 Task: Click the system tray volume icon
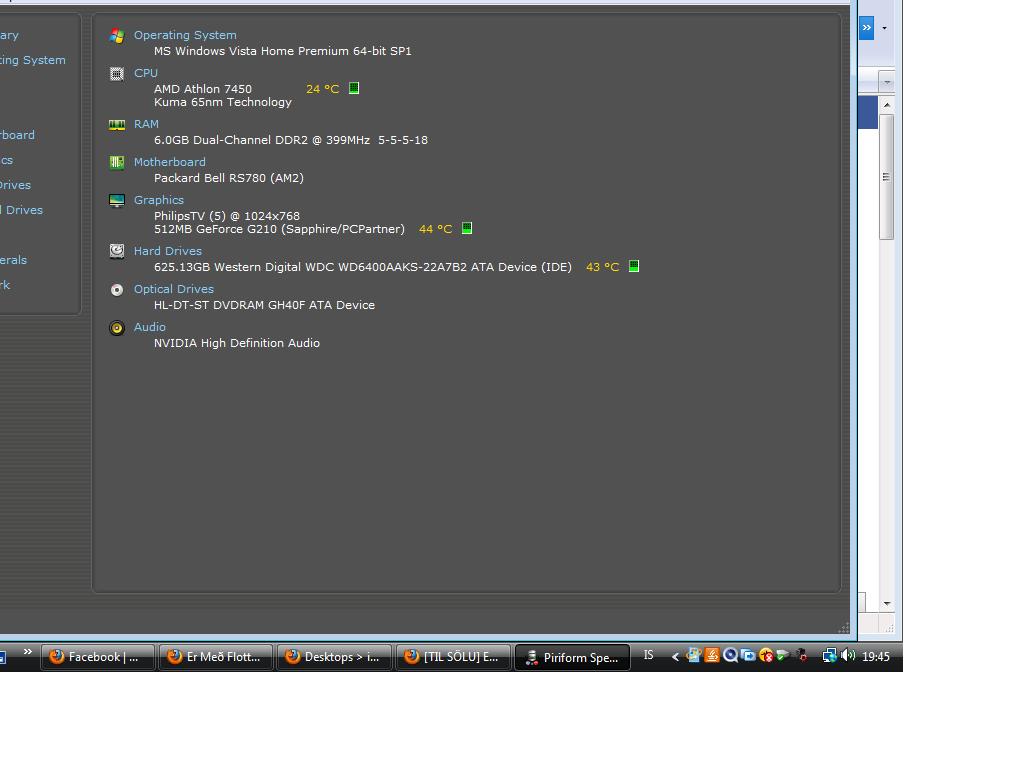click(x=848, y=656)
